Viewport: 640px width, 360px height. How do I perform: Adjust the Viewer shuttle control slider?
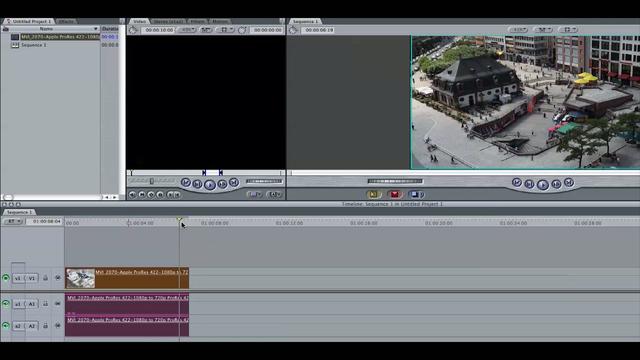tap(151, 181)
